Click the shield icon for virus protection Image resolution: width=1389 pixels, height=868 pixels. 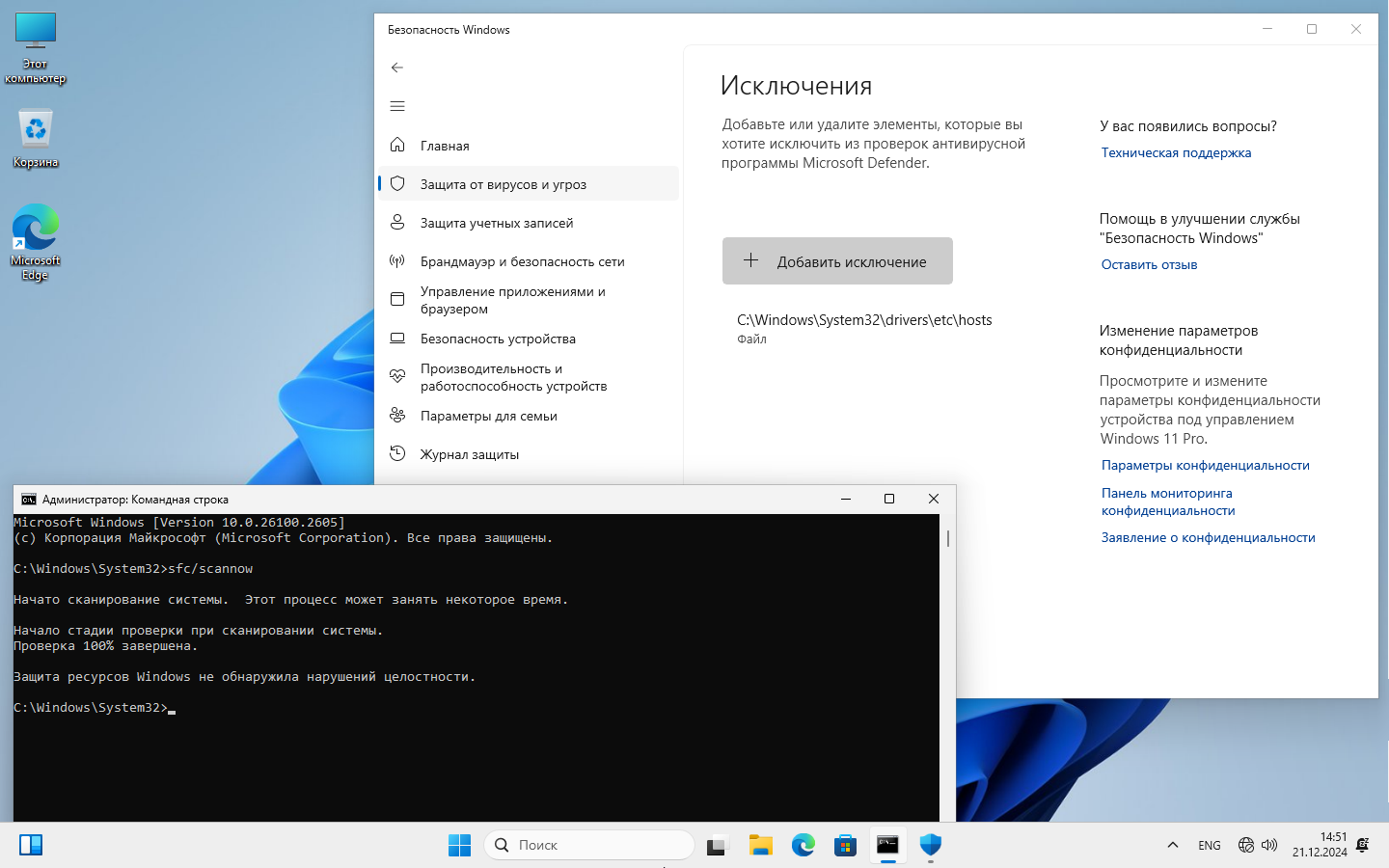(397, 183)
